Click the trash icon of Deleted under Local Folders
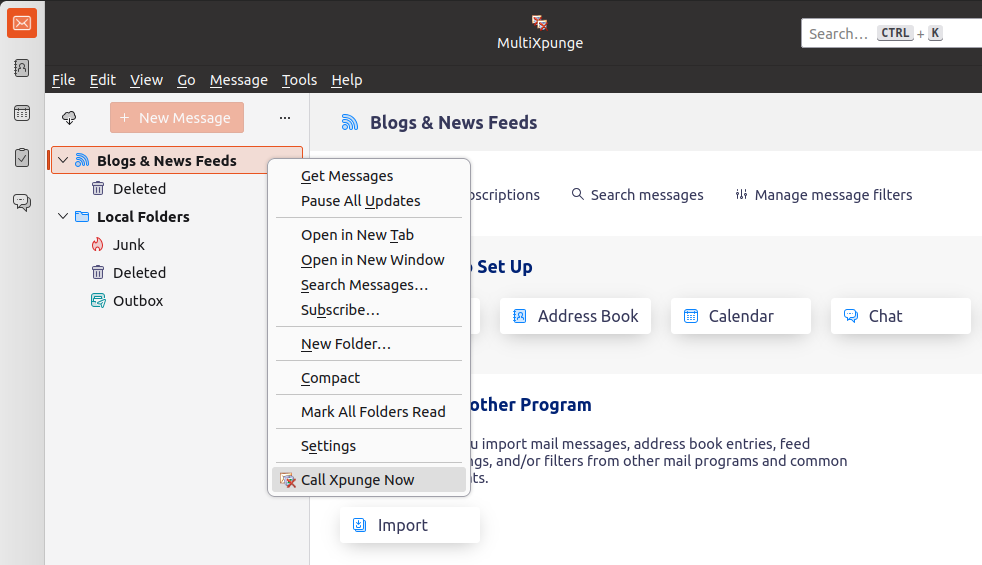 click(98, 272)
